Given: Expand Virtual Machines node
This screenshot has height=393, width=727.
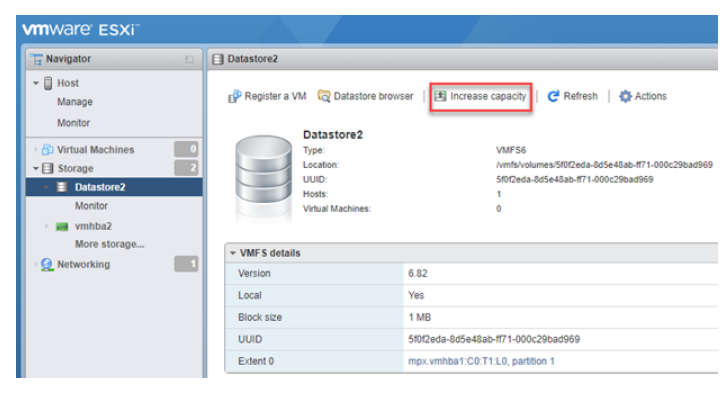Looking at the screenshot, I should [36, 150].
